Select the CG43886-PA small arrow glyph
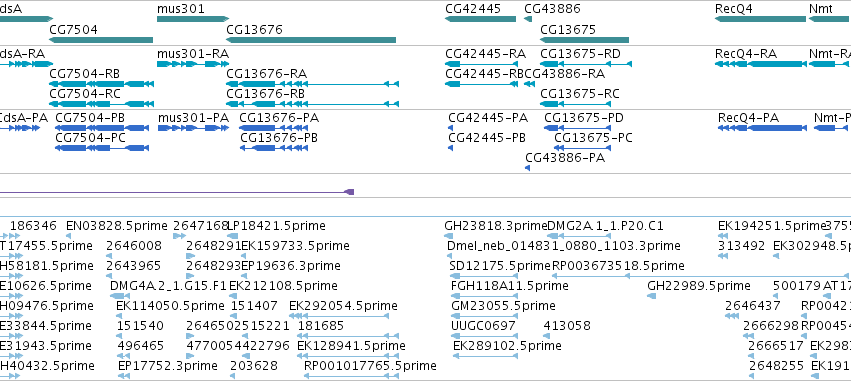The width and height of the screenshot is (851, 381). tap(527, 168)
